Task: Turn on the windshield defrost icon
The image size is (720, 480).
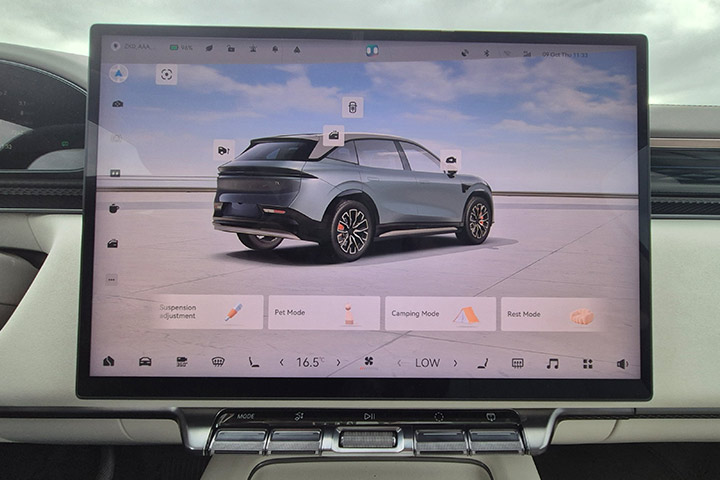Action: coord(218,362)
